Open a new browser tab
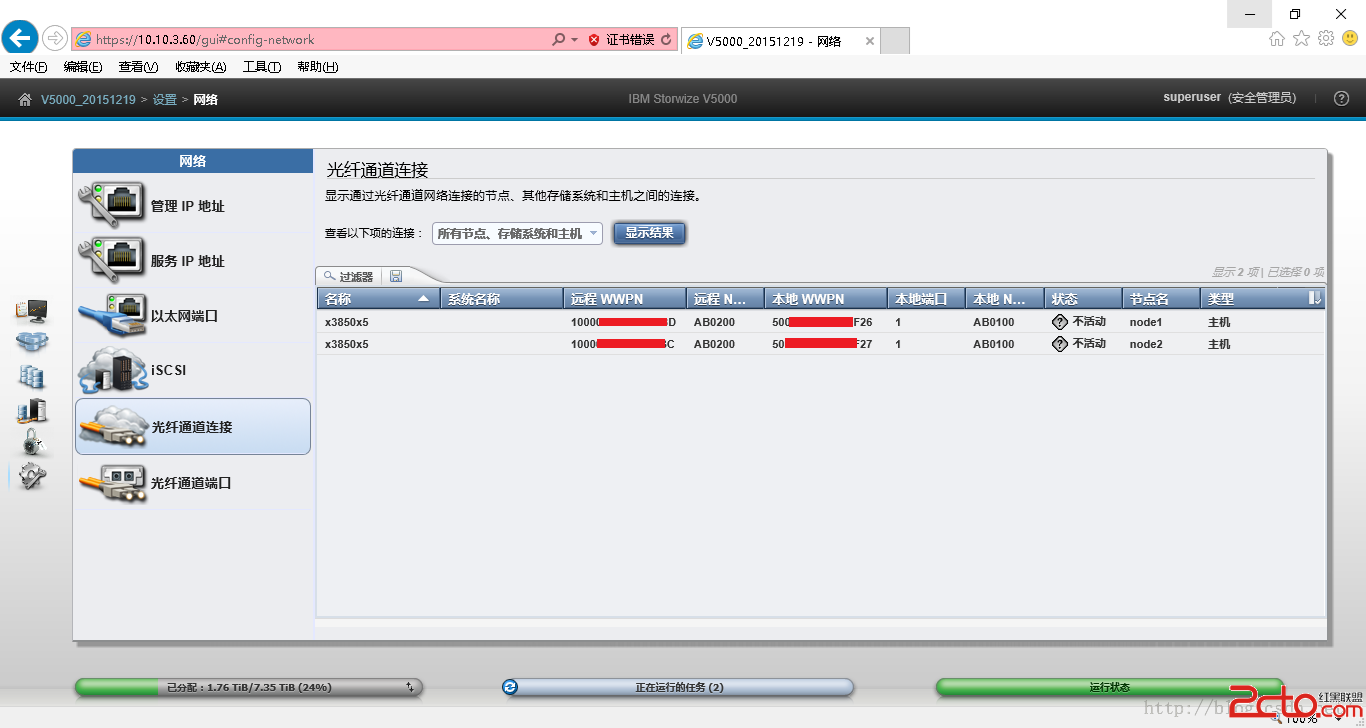This screenshot has width=1366, height=728. coord(895,41)
